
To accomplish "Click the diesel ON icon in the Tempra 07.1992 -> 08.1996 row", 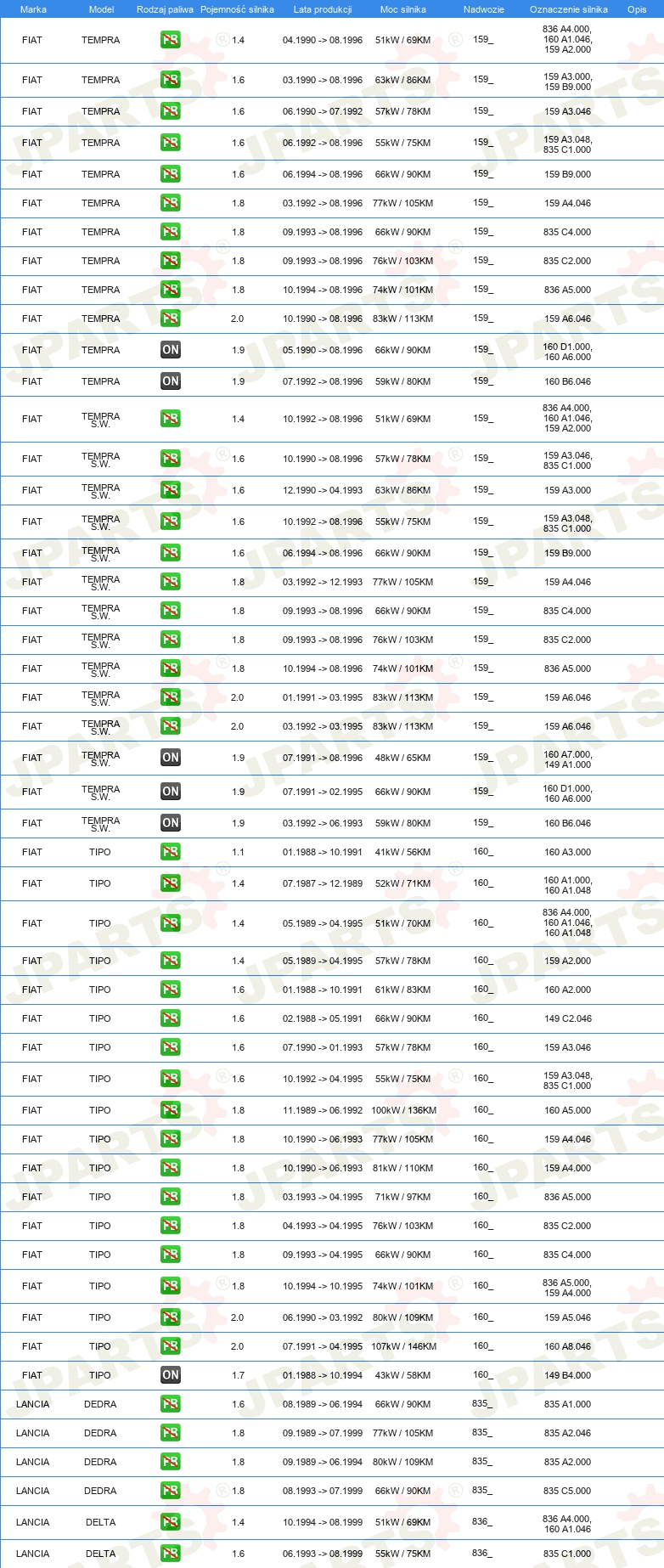I will point(171,381).
